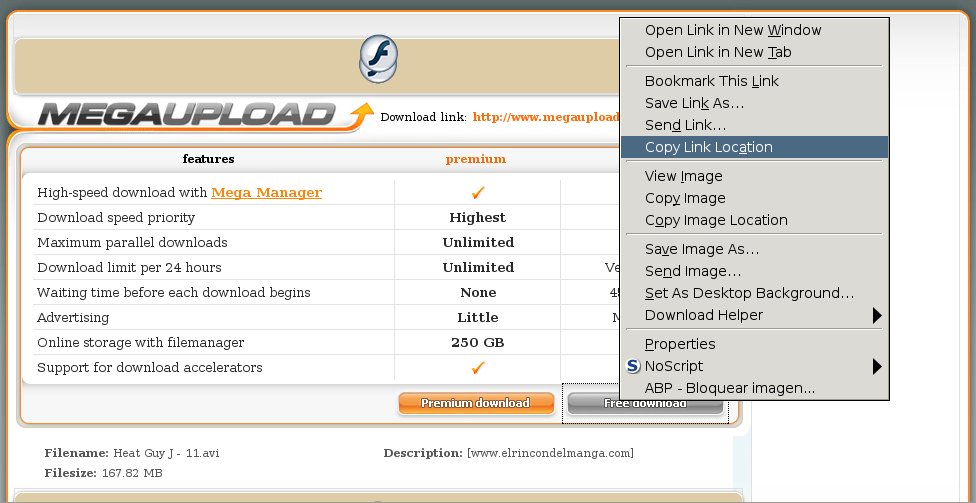
Task: Expand the Download Helper submenu arrow
Action: click(877, 316)
